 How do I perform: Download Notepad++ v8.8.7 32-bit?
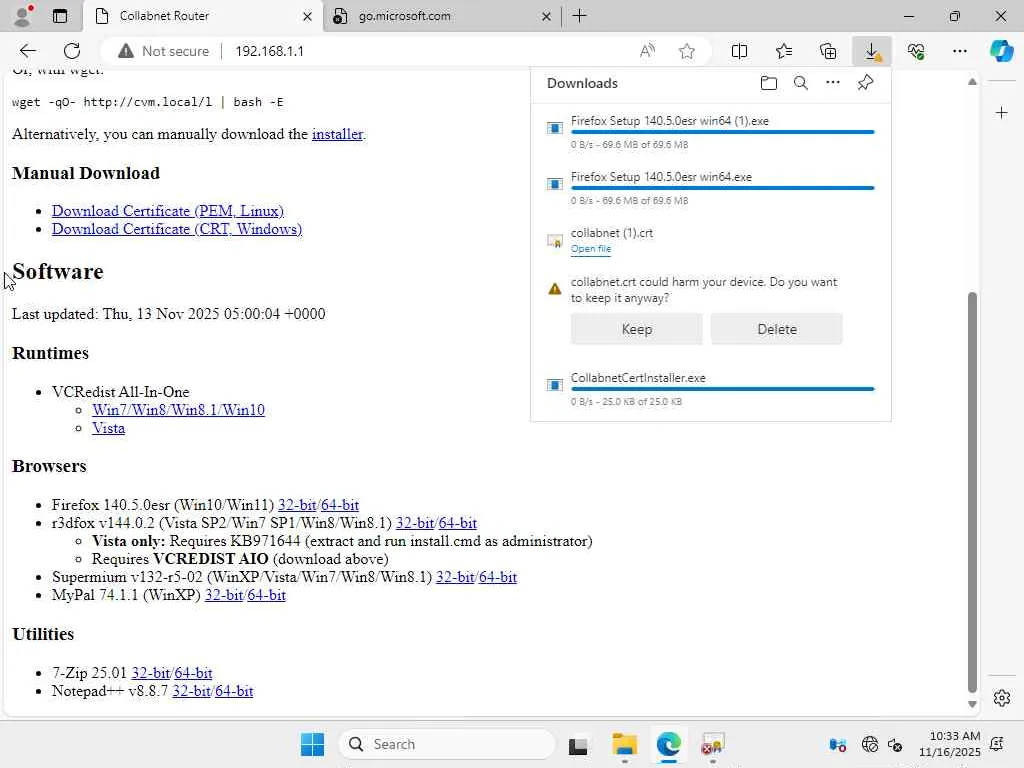191,691
